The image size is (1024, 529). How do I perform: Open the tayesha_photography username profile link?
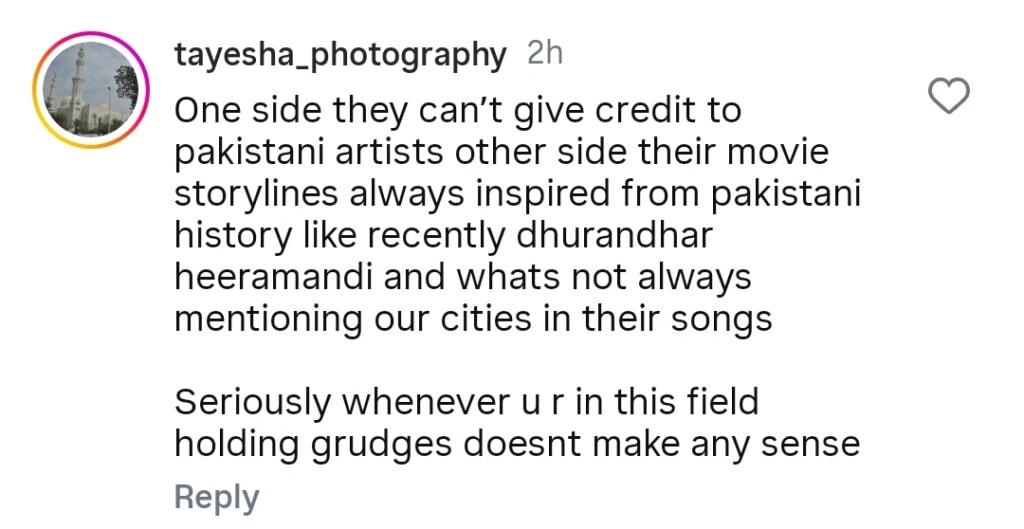340,55
